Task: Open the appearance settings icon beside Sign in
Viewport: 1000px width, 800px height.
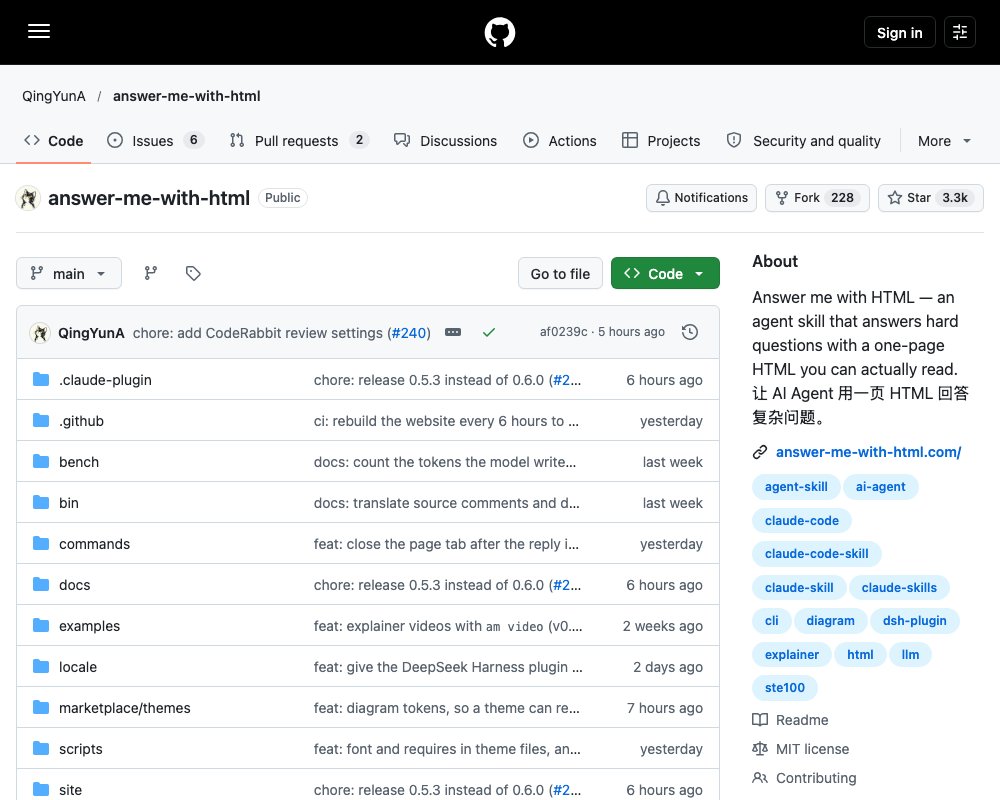Action: [960, 32]
